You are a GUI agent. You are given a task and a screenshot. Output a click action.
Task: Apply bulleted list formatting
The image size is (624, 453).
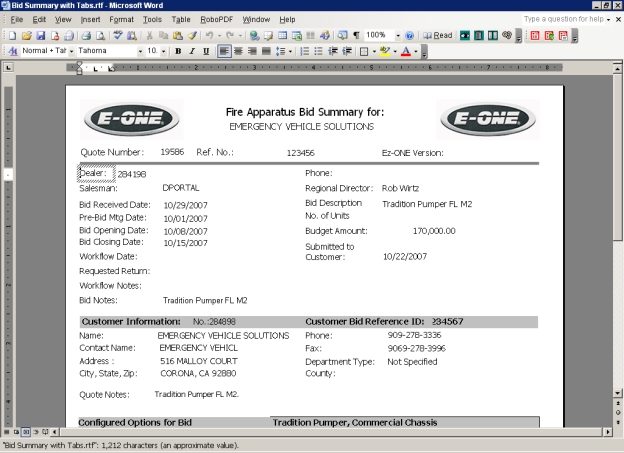click(x=318, y=51)
